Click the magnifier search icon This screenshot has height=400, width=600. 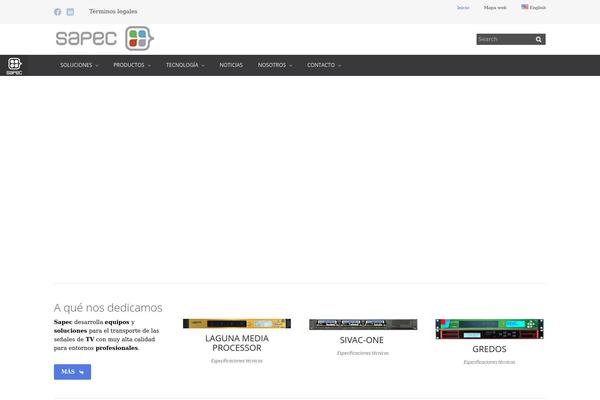(x=539, y=39)
